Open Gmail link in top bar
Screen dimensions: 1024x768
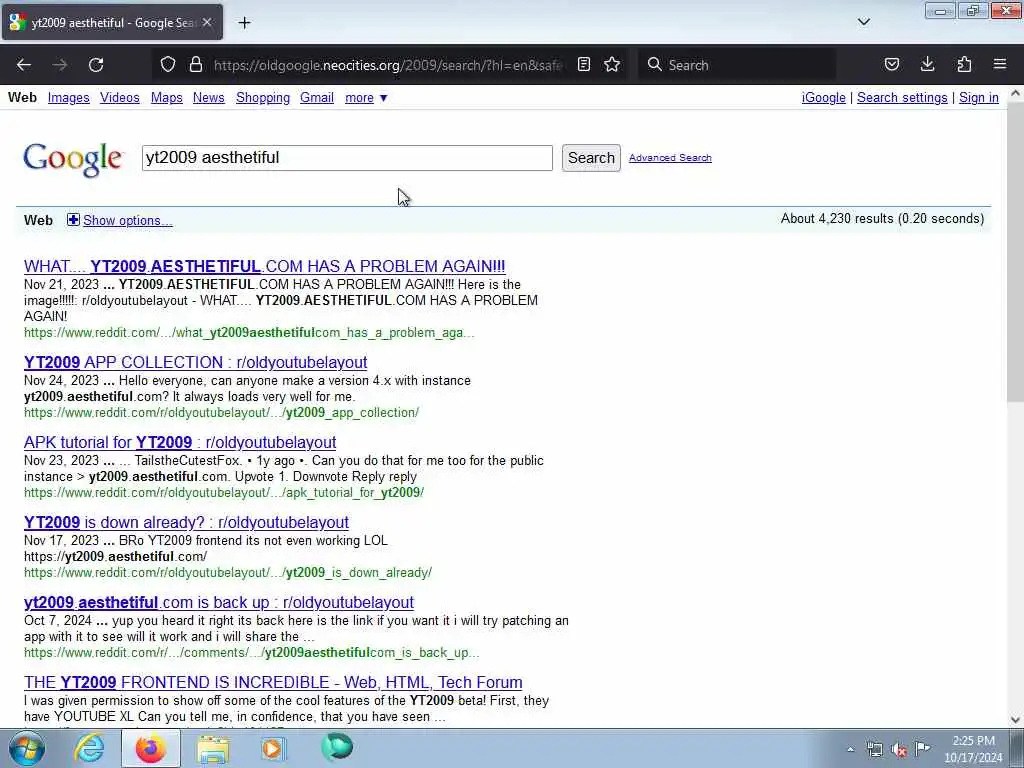pos(317,98)
